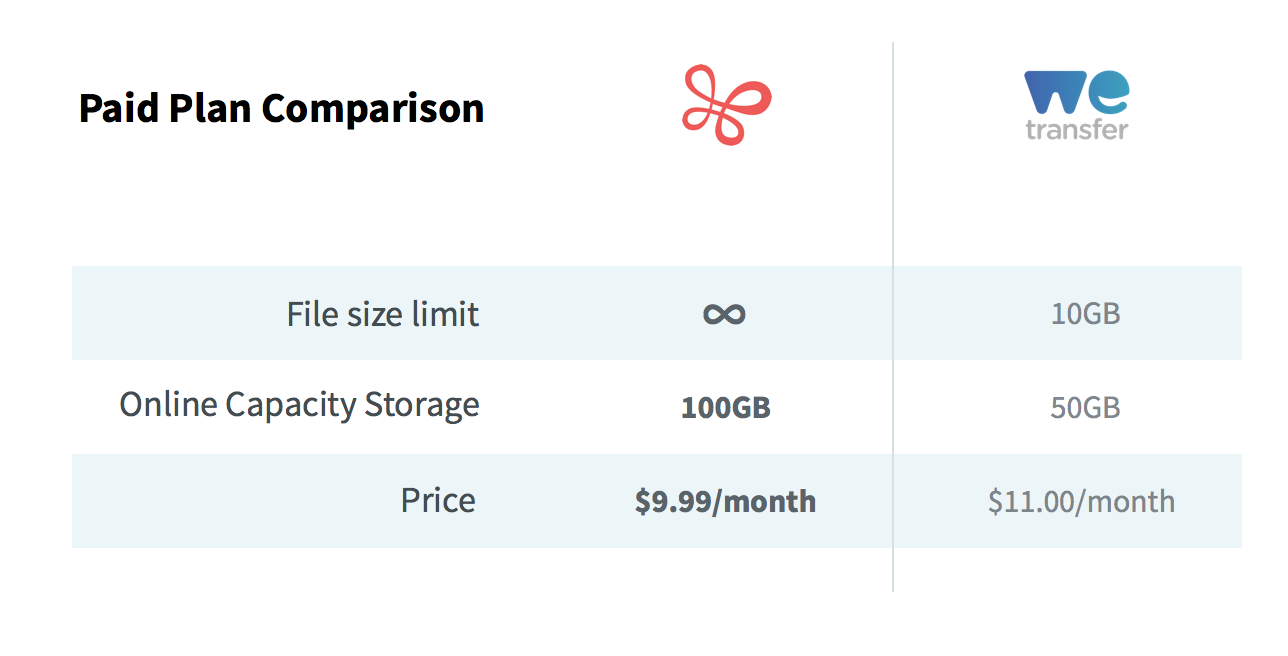Click the gray "transfer" wordmark
The width and height of the screenshot is (1288, 656).
pos(1077,129)
